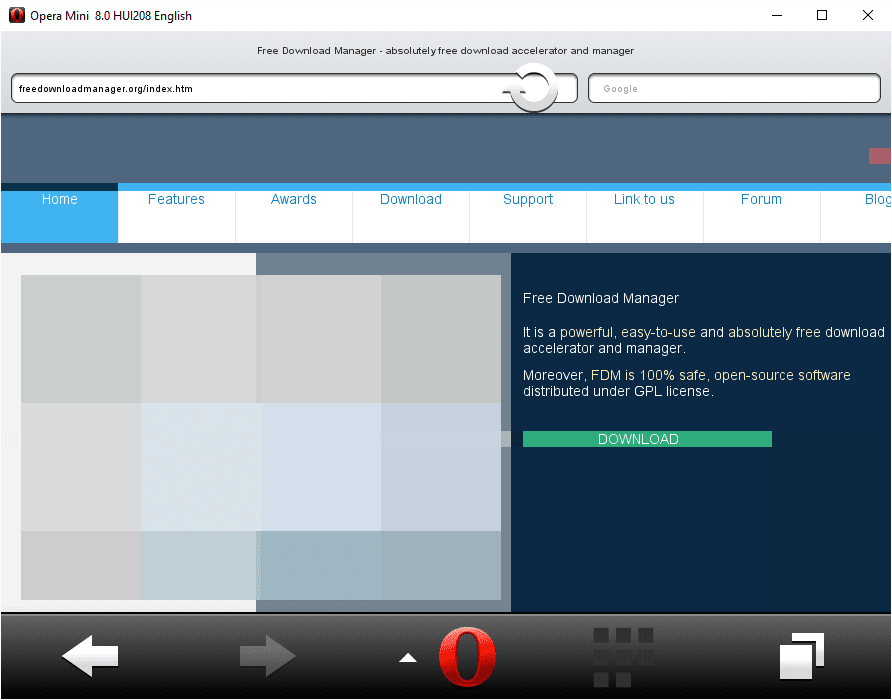Select the Download tab
The image size is (892, 700).
(x=410, y=199)
